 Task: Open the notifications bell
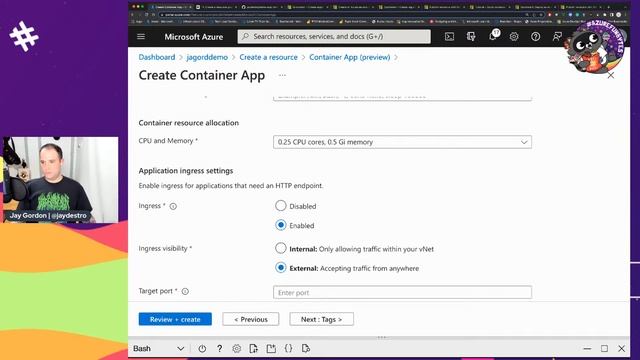point(493,36)
